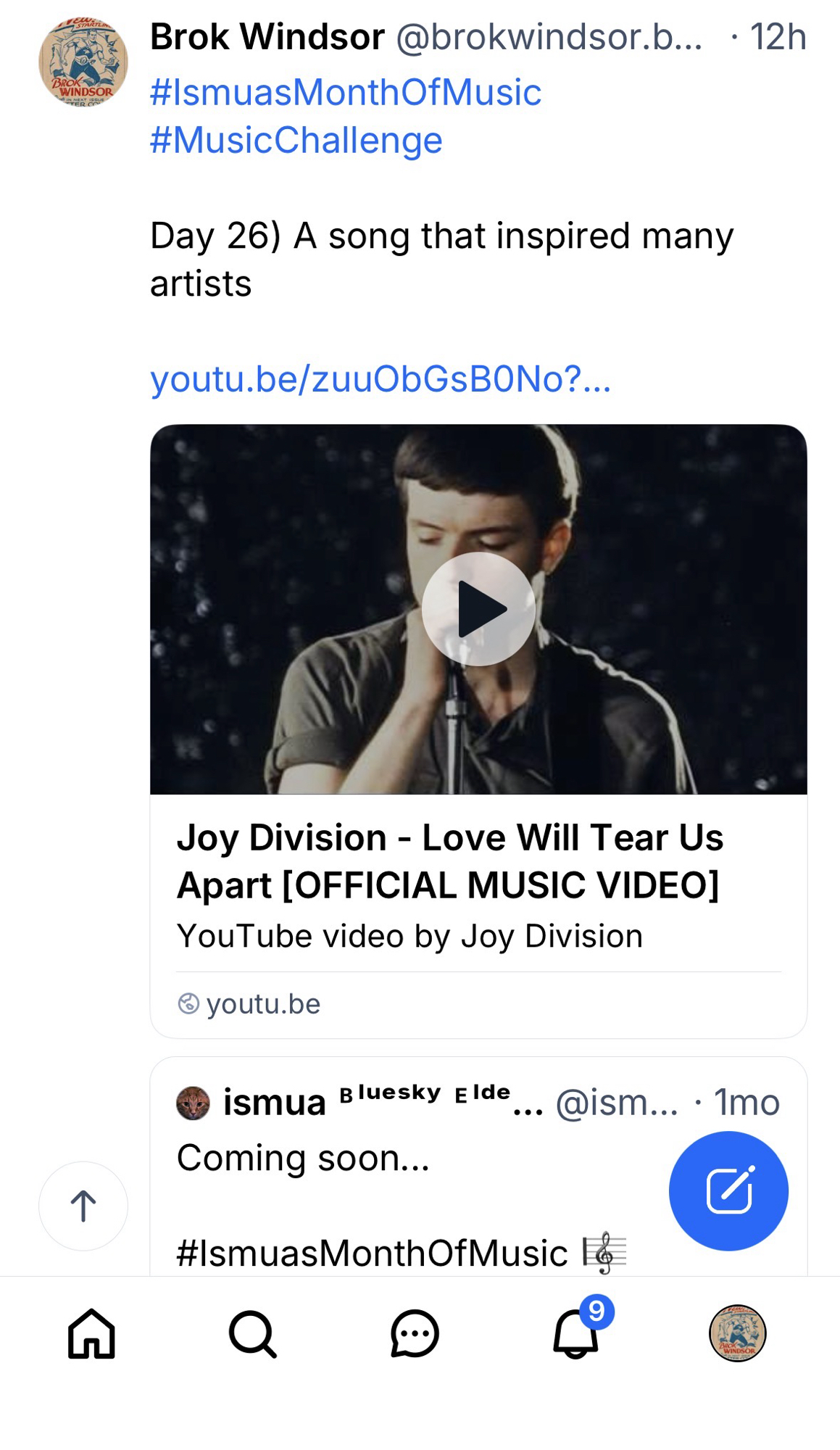Image resolution: width=840 pixels, height=1450 pixels.
Task: Open ismua's cat avatar in quoted post
Action: tap(193, 1103)
